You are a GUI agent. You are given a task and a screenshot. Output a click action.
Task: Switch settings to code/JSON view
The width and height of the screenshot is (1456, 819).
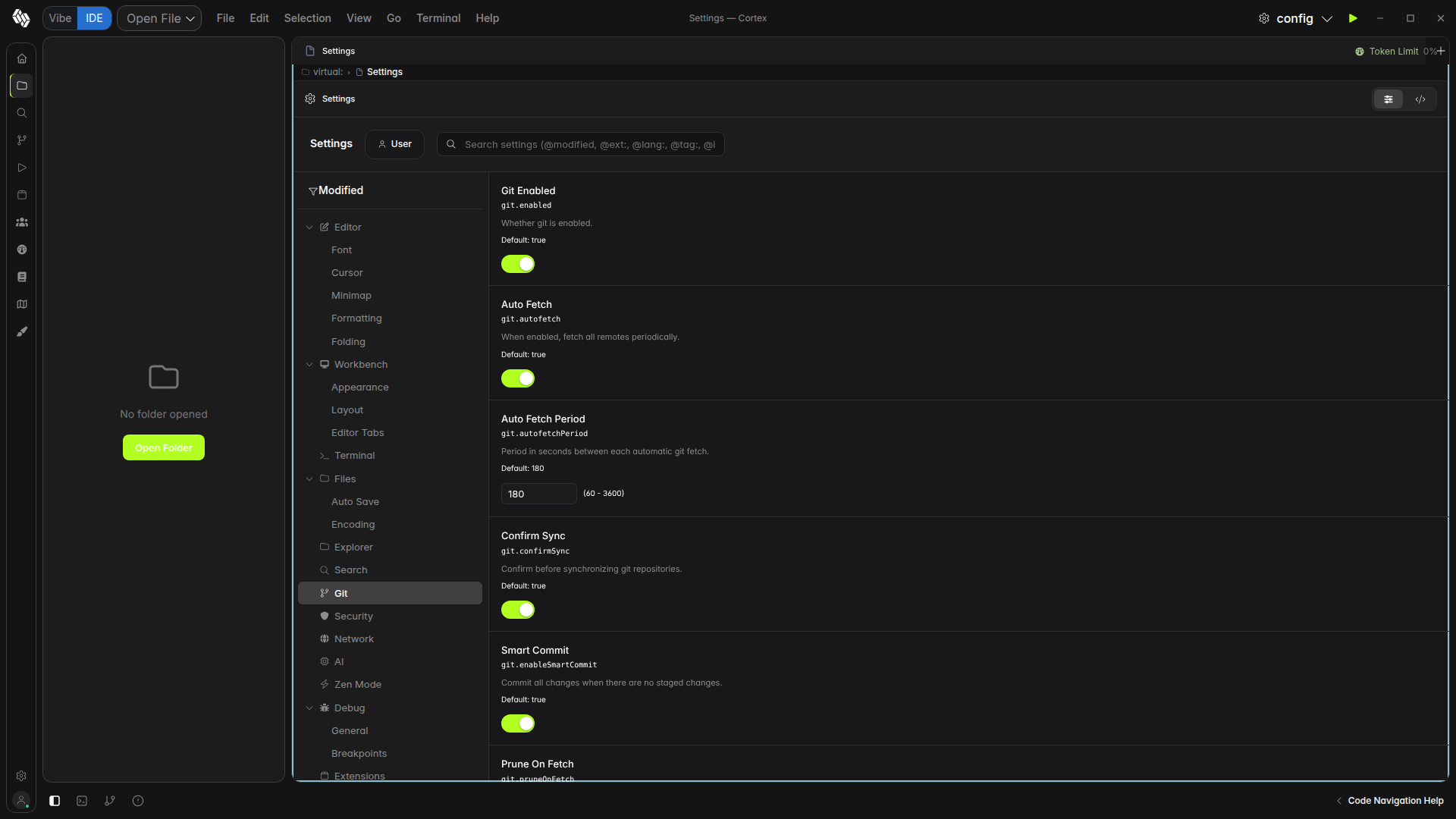coord(1420,99)
